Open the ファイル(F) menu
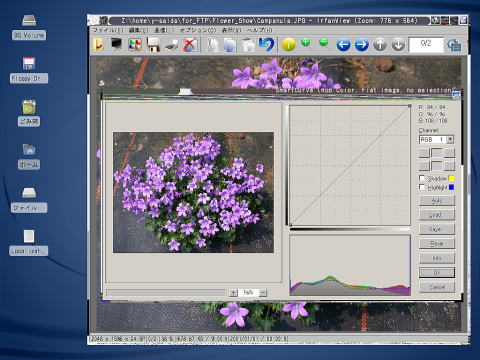Image resolution: width=480 pixels, height=360 pixels. point(108,30)
